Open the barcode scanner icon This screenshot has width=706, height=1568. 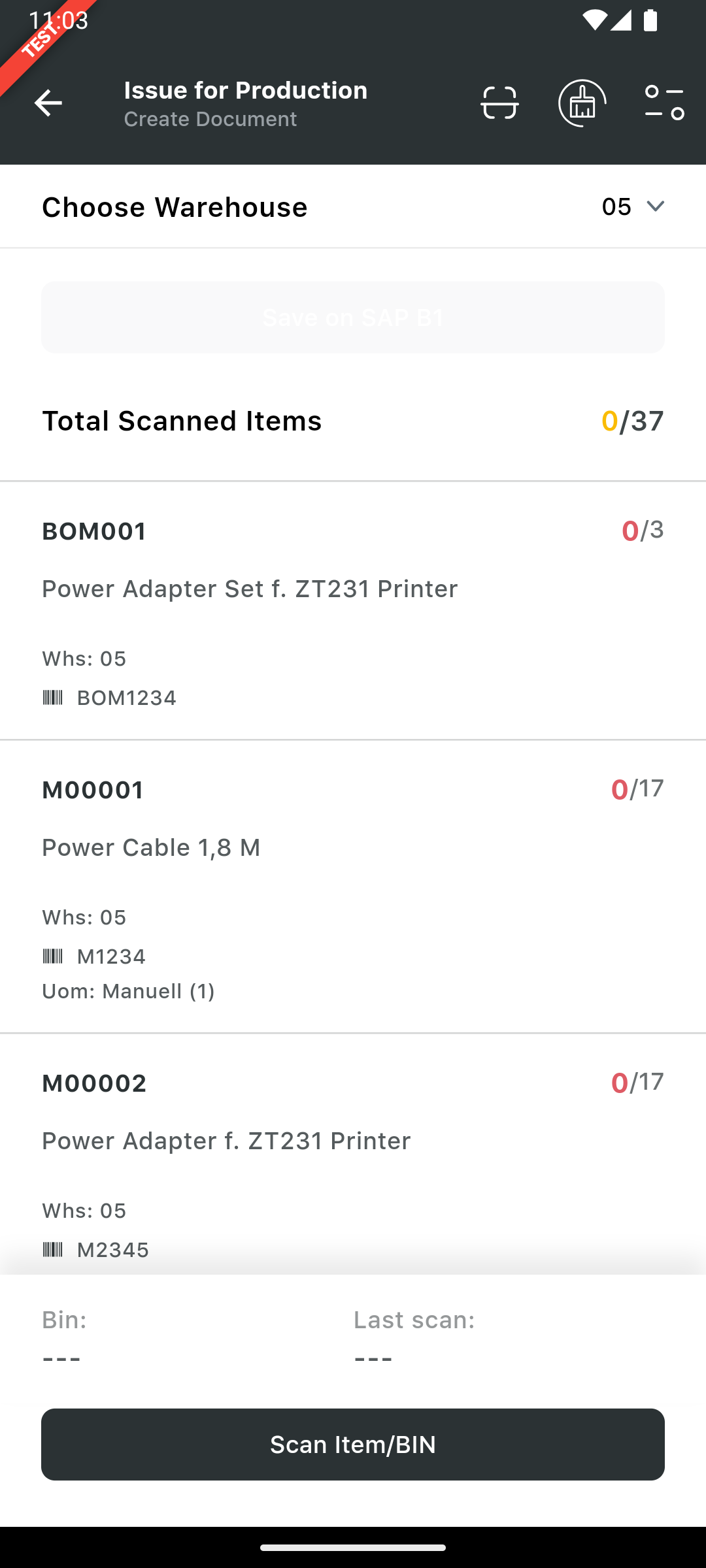click(499, 103)
